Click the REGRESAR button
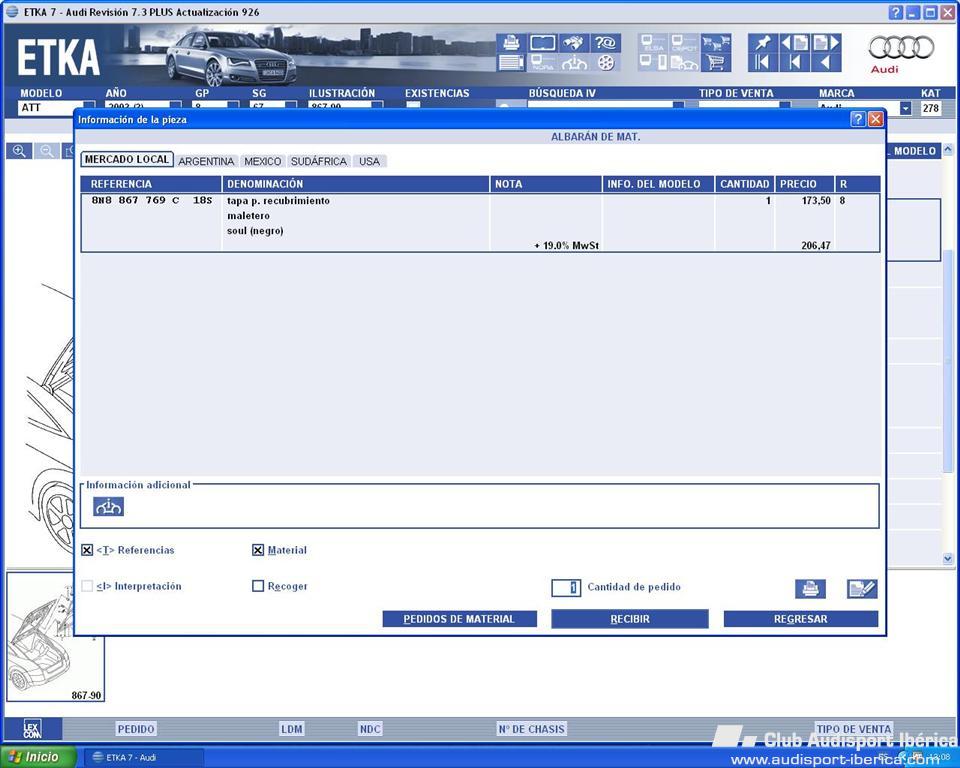 coord(801,619)
